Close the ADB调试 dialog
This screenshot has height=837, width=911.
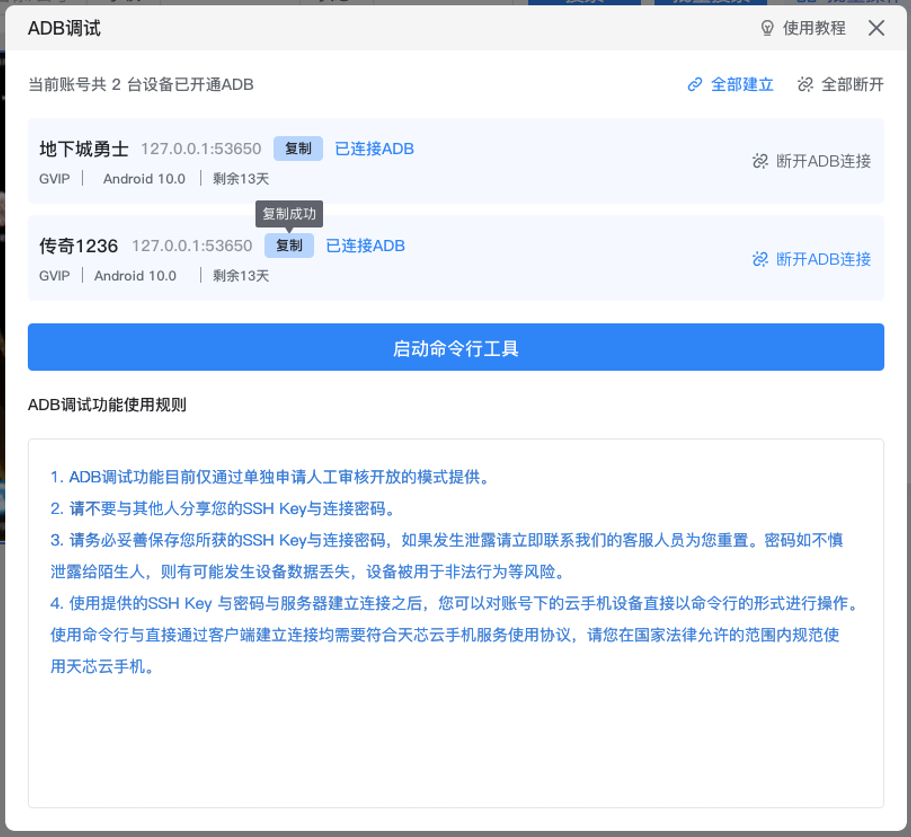tap(876, 28)
